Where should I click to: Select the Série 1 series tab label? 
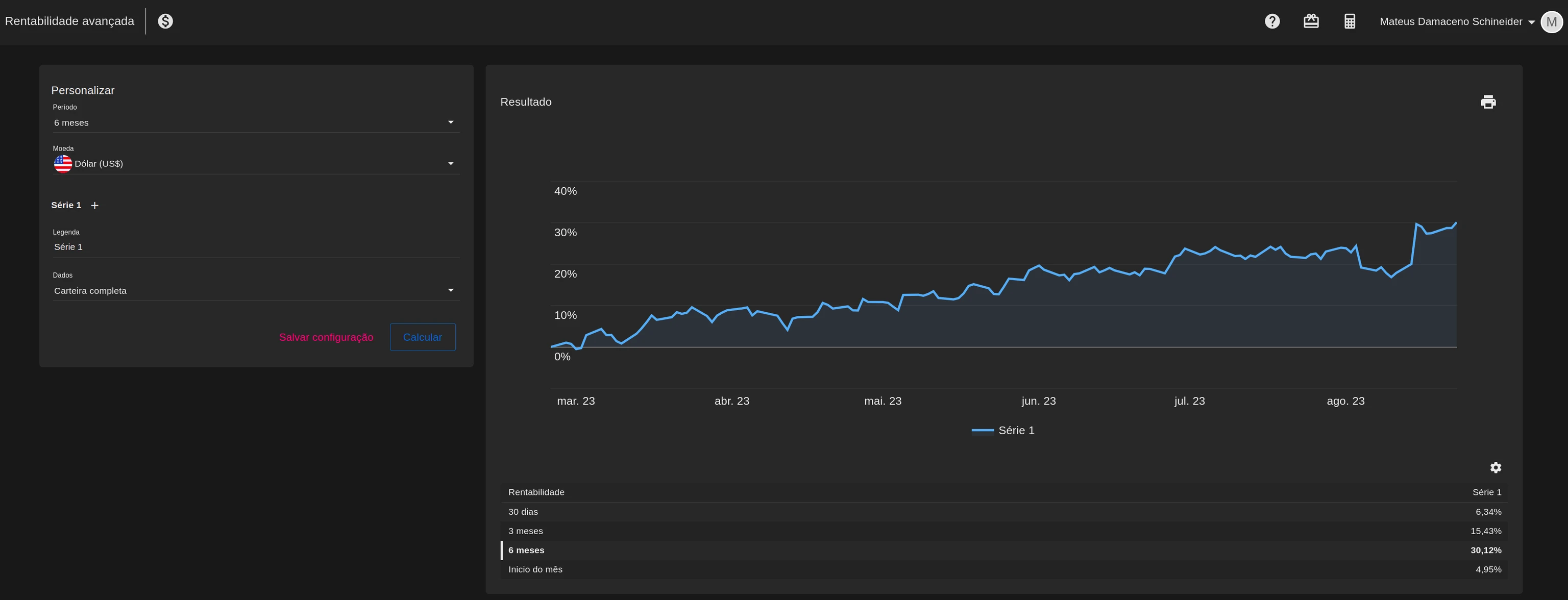coord(66,205)
